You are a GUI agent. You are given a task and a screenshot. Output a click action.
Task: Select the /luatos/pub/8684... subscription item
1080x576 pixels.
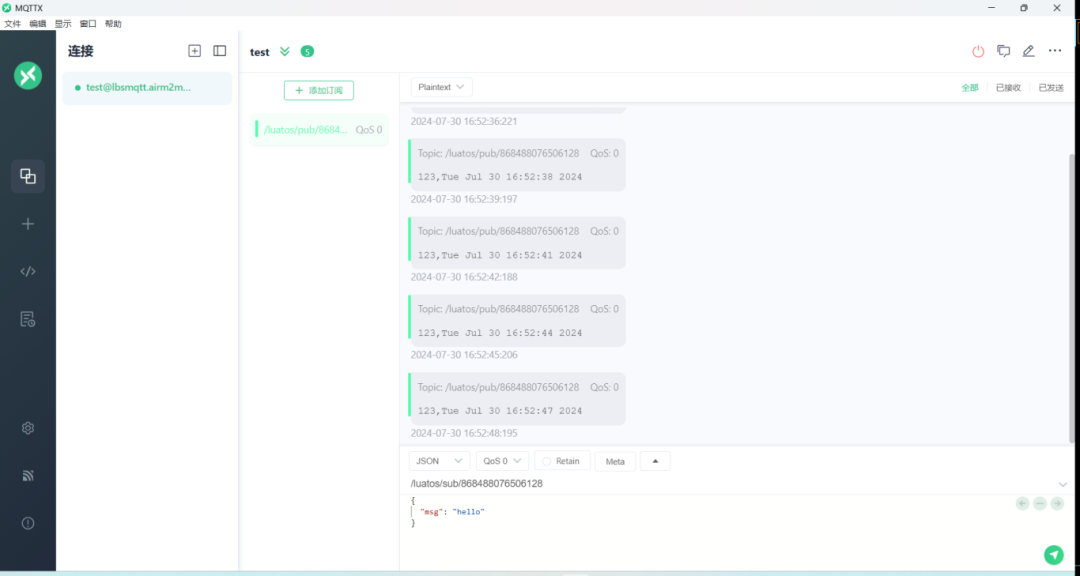pyautogui.click(x=320, y=130)
